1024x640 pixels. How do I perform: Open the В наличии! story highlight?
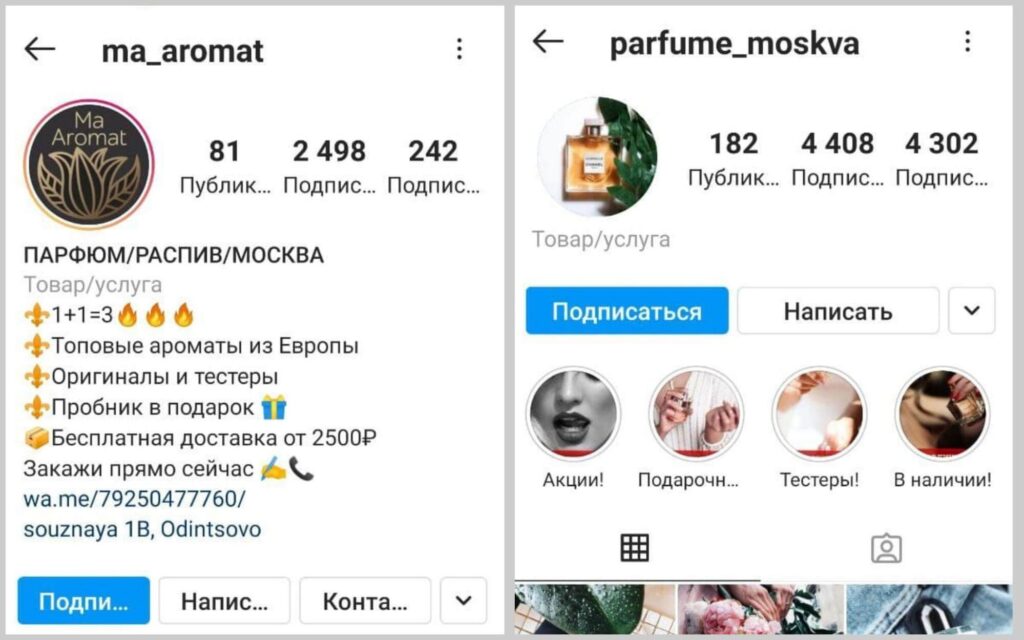point(942,414)
